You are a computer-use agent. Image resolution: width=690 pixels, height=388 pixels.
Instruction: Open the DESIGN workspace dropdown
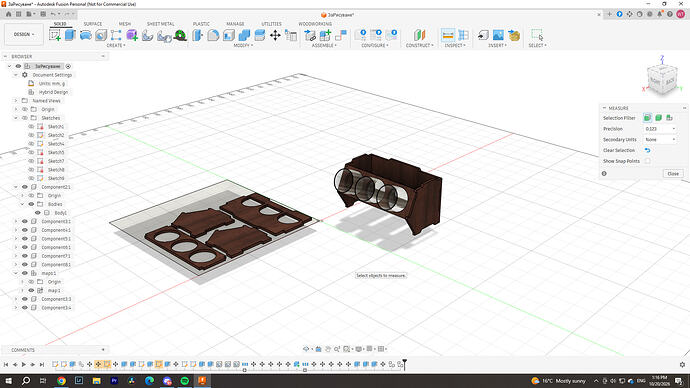24,34
